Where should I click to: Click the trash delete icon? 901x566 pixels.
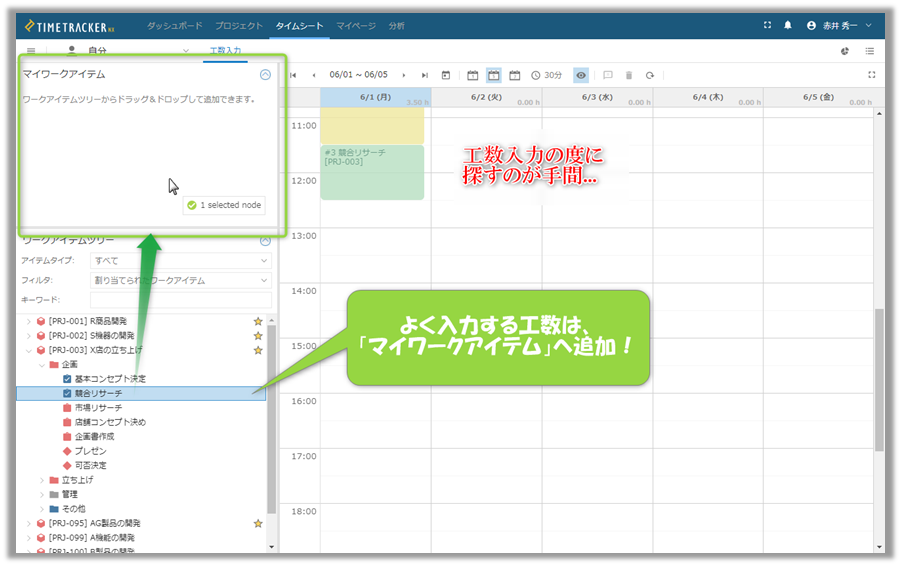click(629, 75)
